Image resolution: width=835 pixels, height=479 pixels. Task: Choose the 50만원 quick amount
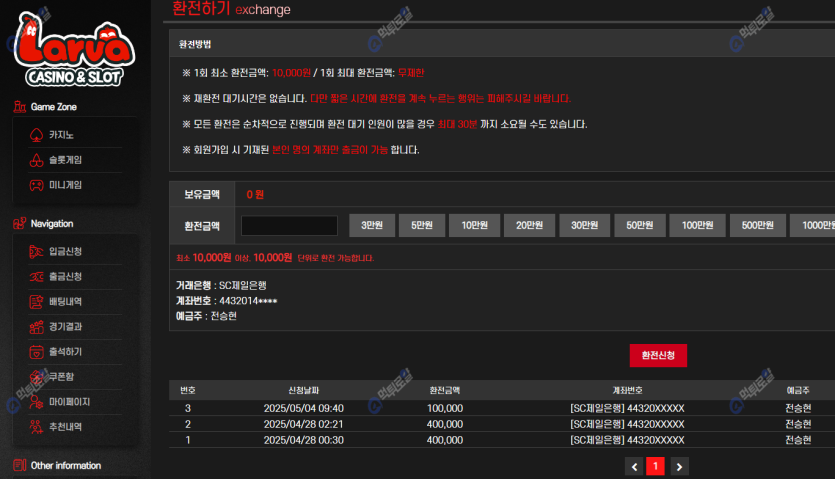(x=638, y=226)
